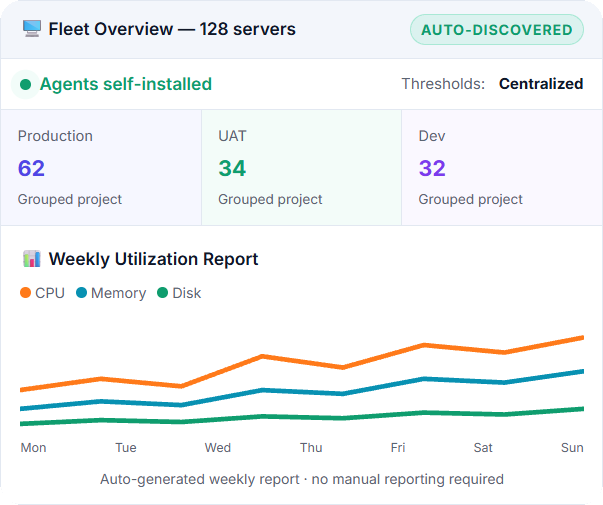Click the 'Dev' label in the third server card

[x=432, y=136]
